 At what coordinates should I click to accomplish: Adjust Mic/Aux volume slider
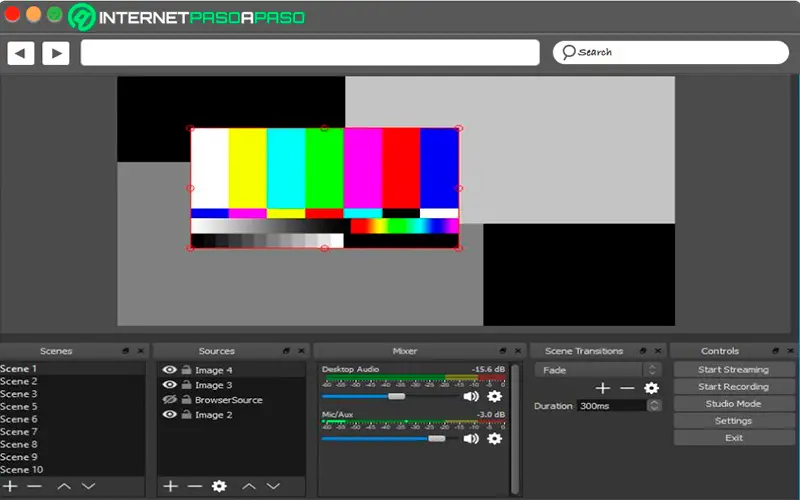click(x=436, y=438)
